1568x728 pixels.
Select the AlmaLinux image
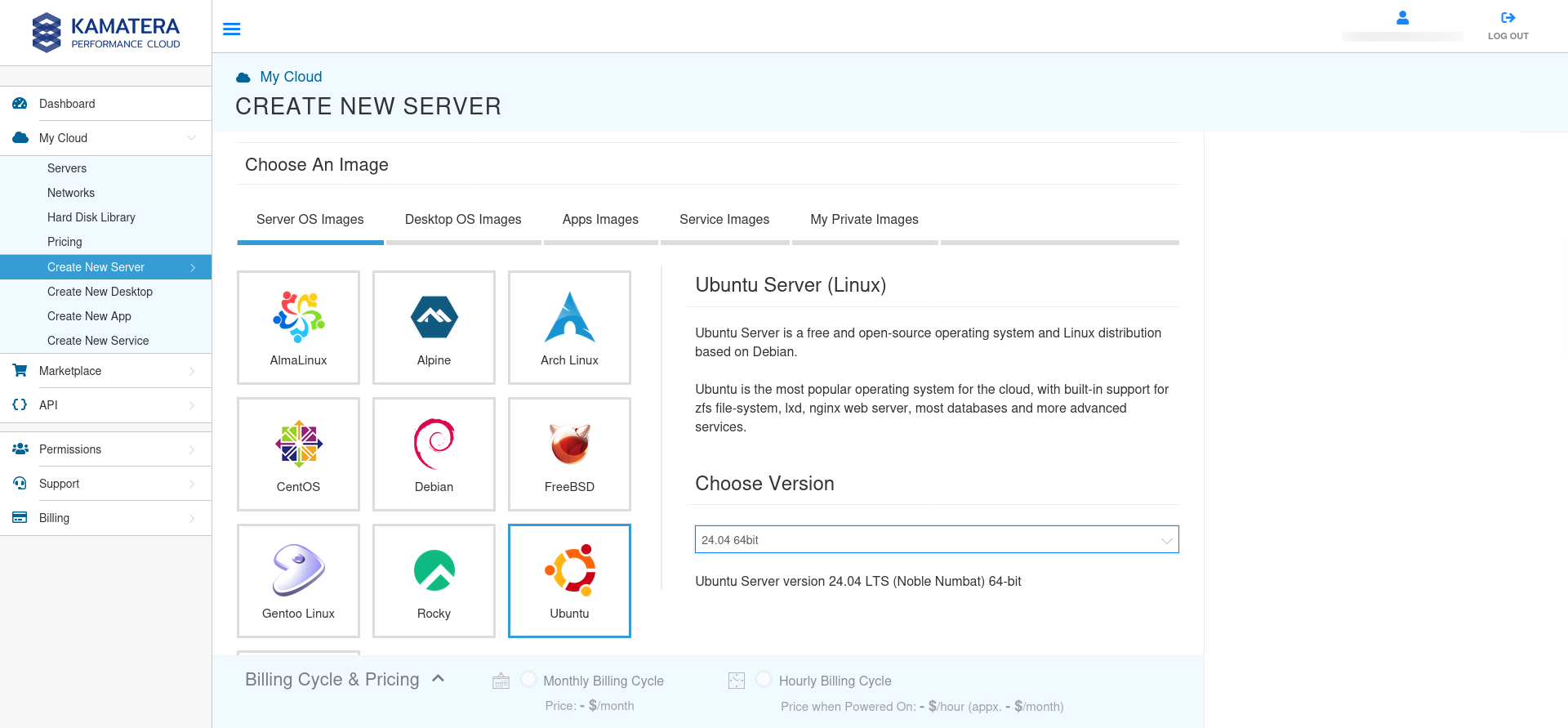pyautogui.click(x=298, y=328)
